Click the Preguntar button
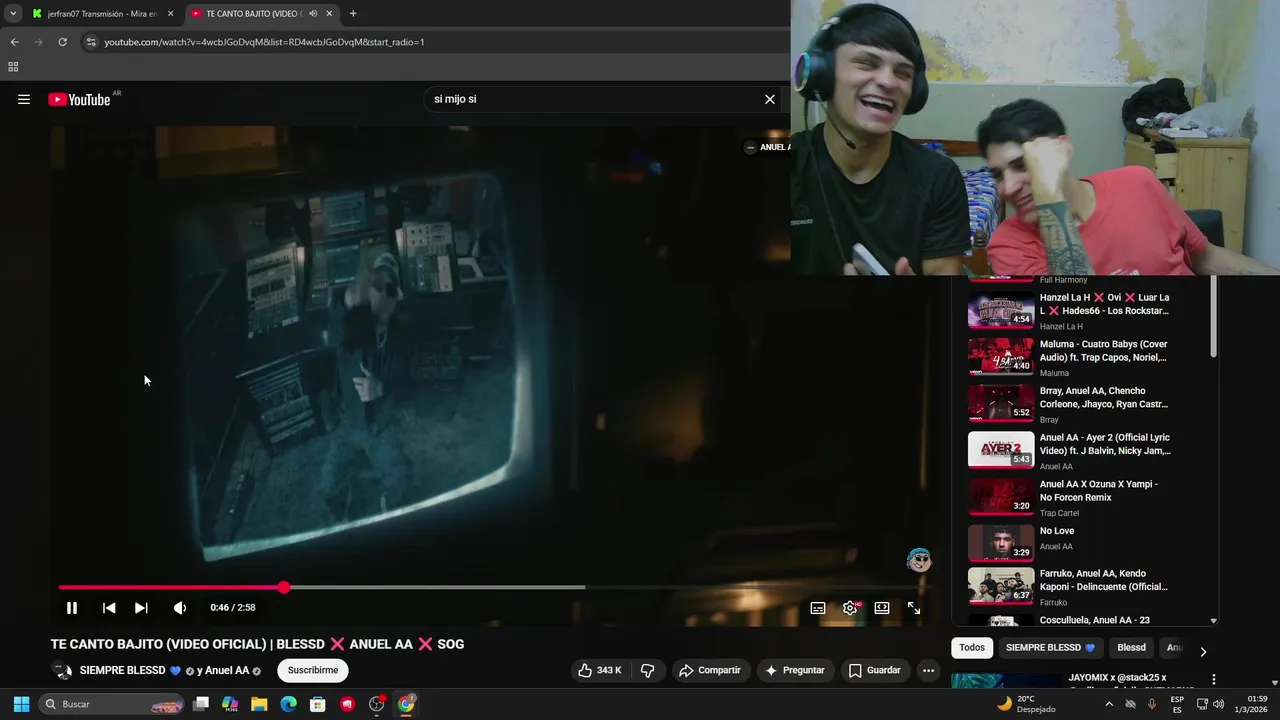This screenshot has height=720, width=1280. coord(794,670)
